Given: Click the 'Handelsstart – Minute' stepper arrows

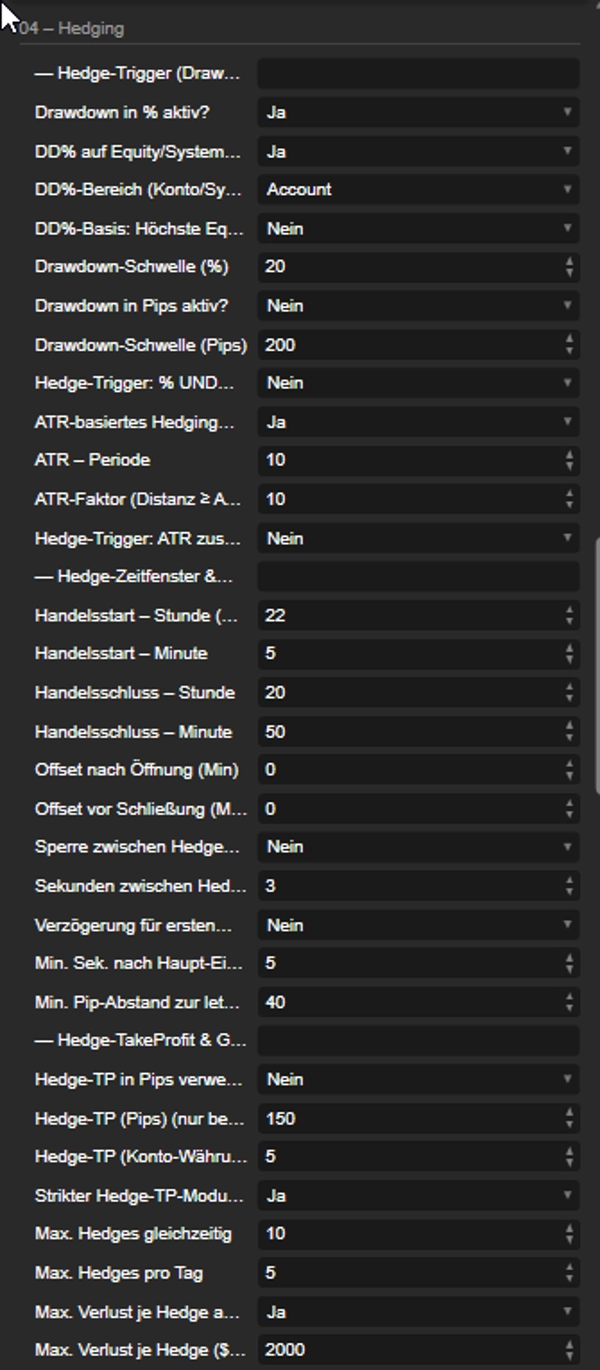Looking at the screenshot, I should point(570,653).
